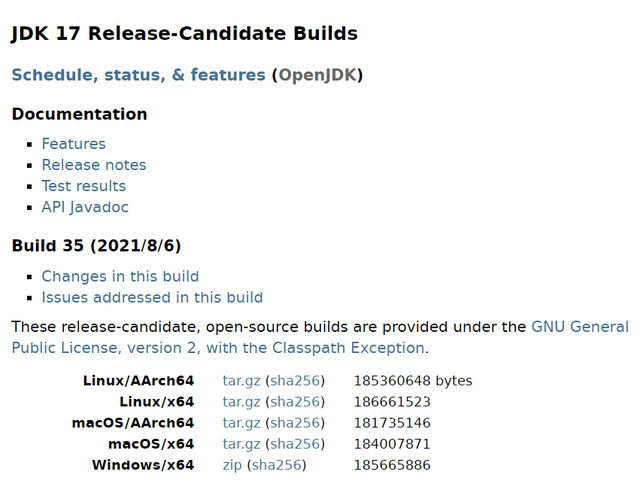Download the macOS/x64 tar.gz
The image size is (640, 493).
point(241,444)
